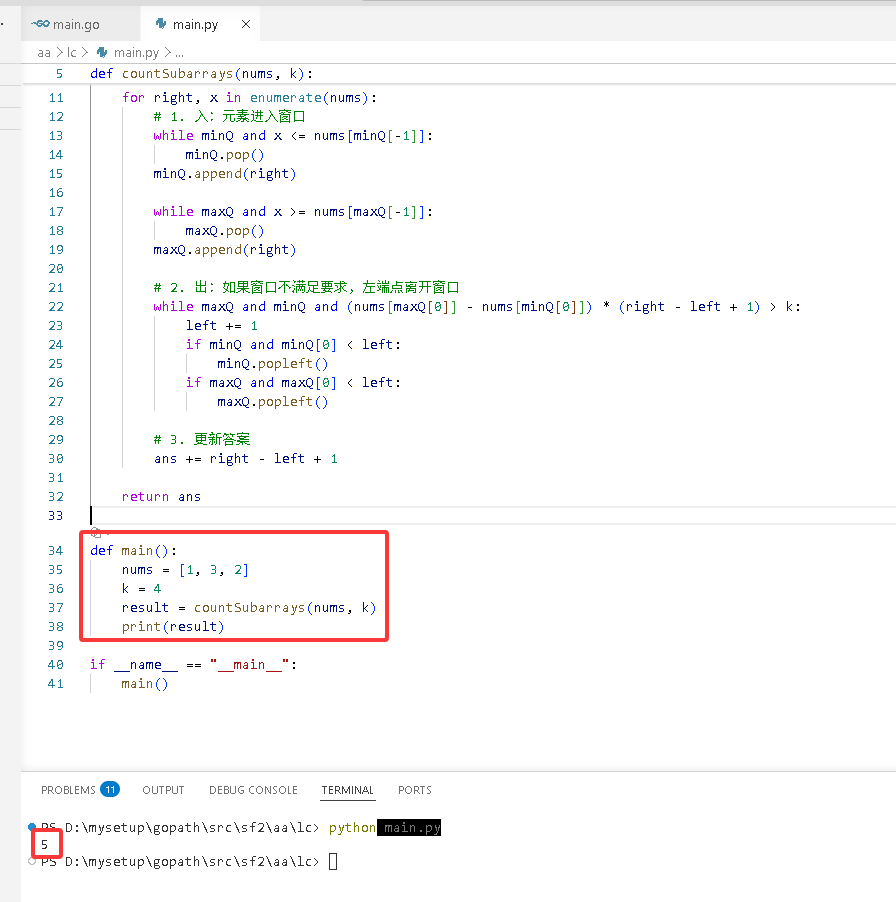Click 'nums = [1, 3, 2]' on line 35
The image size is (896, 902).
coord(185,570)
